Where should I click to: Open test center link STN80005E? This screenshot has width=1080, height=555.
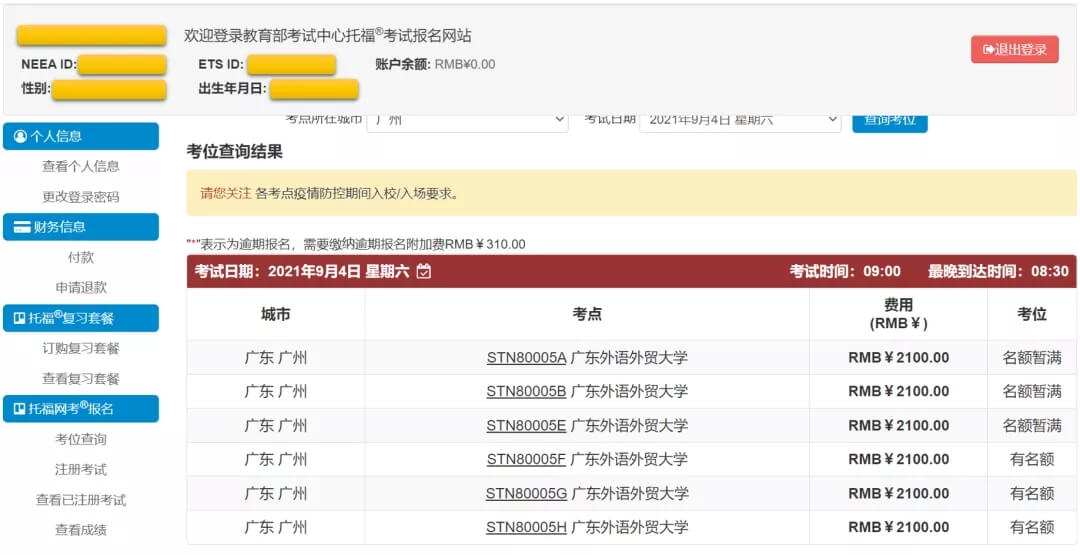click(526, 426)
